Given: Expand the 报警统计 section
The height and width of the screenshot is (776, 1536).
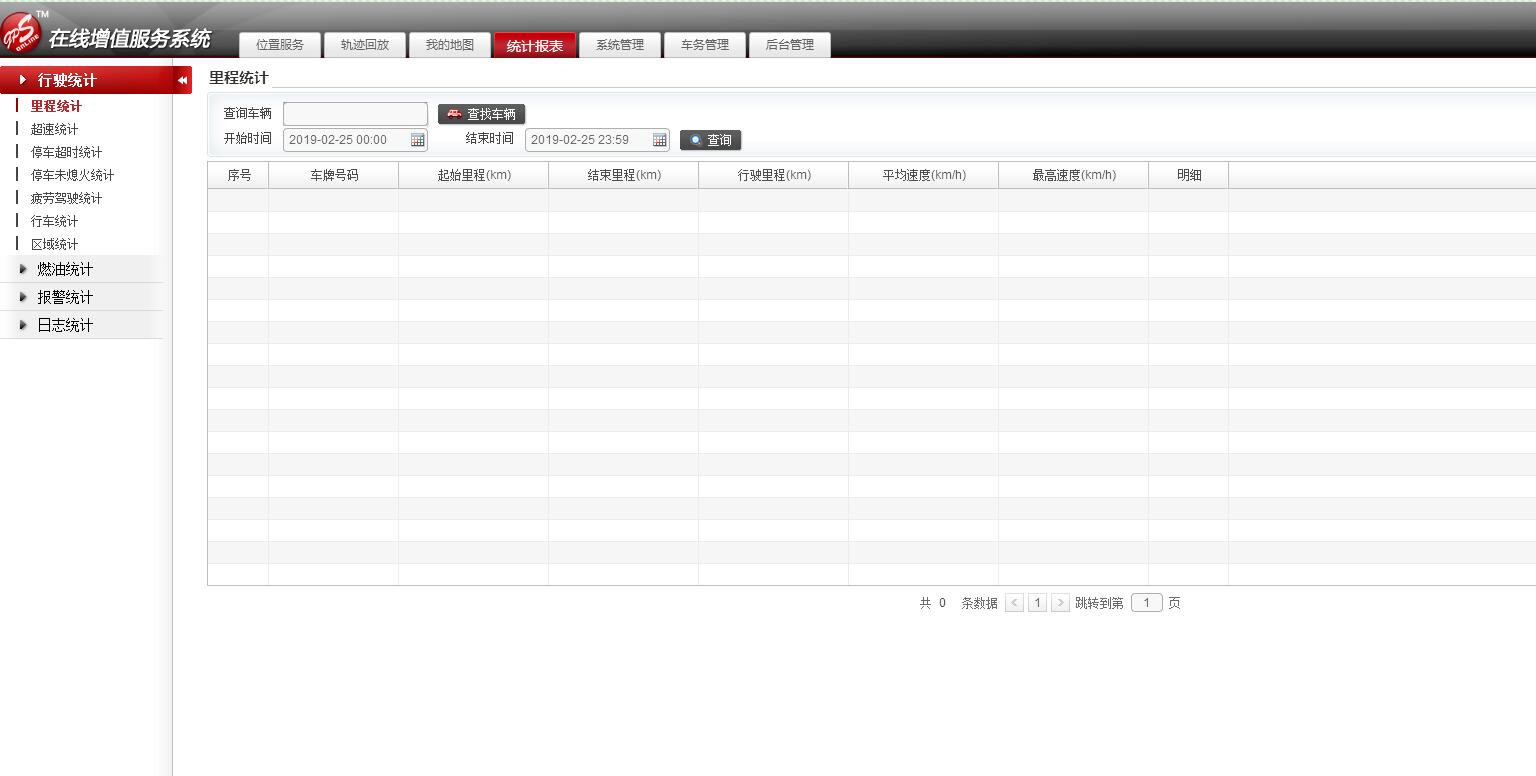Looking at the screenshot, I should (x=65, y=297).
